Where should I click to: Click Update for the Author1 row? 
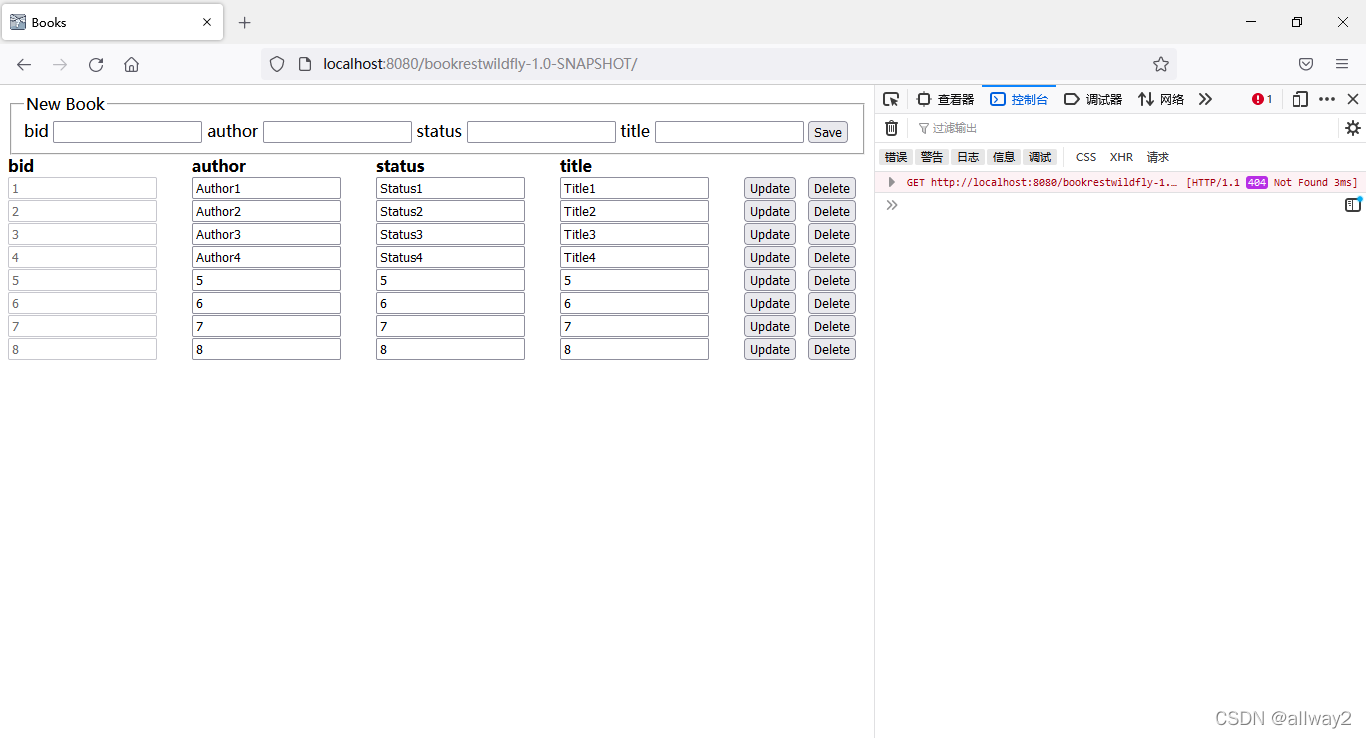[770, 188]
